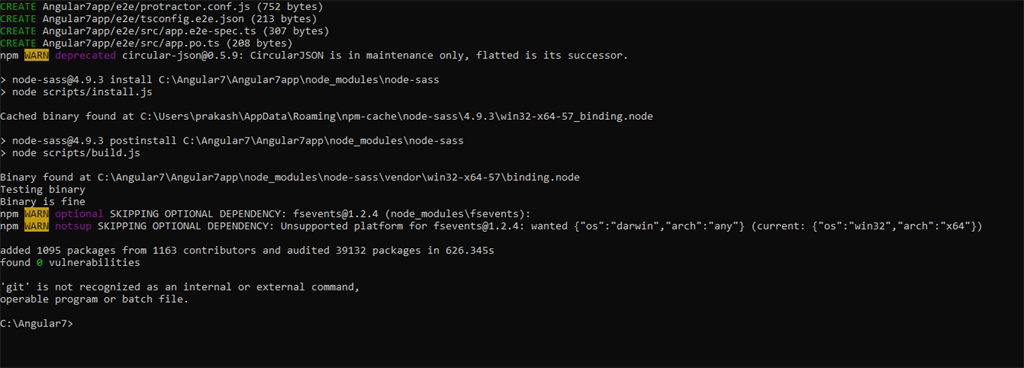Click the 'Cached binary found at' path line
The image size is (1024, 368).
point(327,117)
